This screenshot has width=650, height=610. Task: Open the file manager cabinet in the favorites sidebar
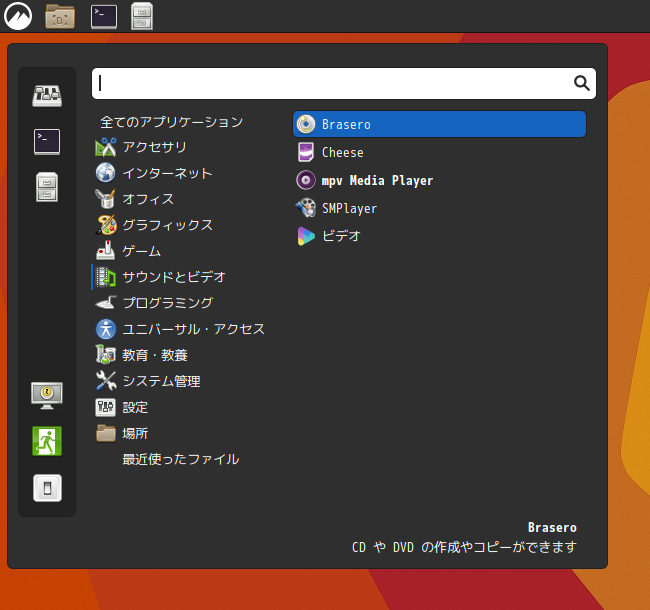click(47, 187)
